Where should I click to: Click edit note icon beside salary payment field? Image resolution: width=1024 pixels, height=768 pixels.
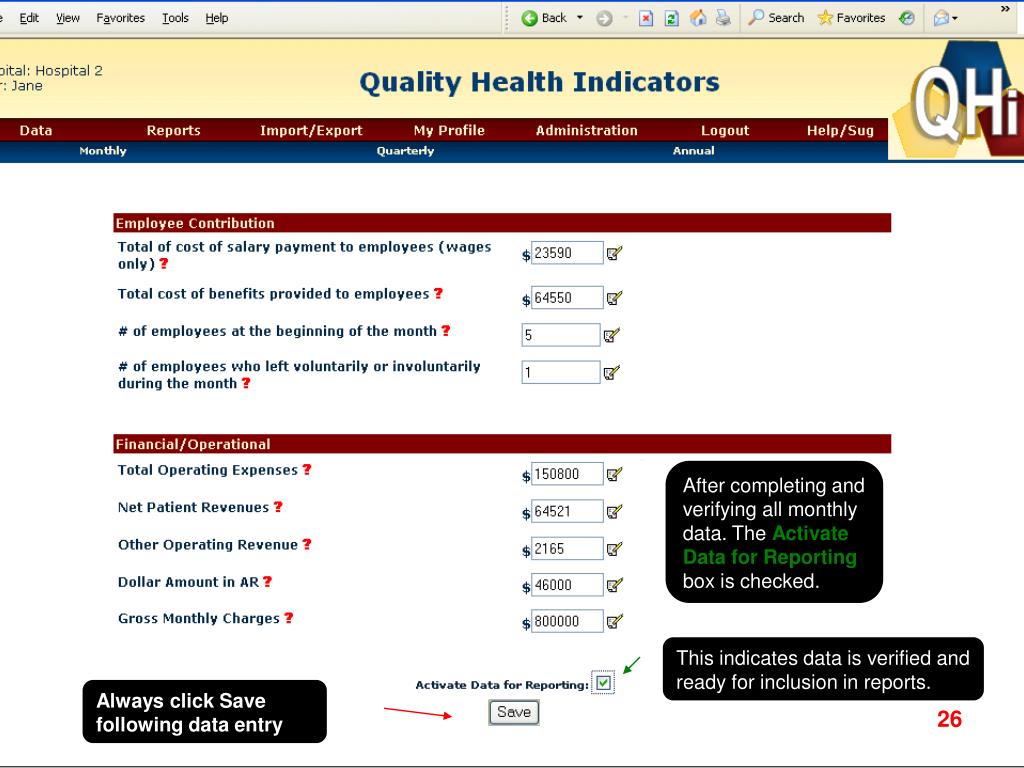[614, 253]
